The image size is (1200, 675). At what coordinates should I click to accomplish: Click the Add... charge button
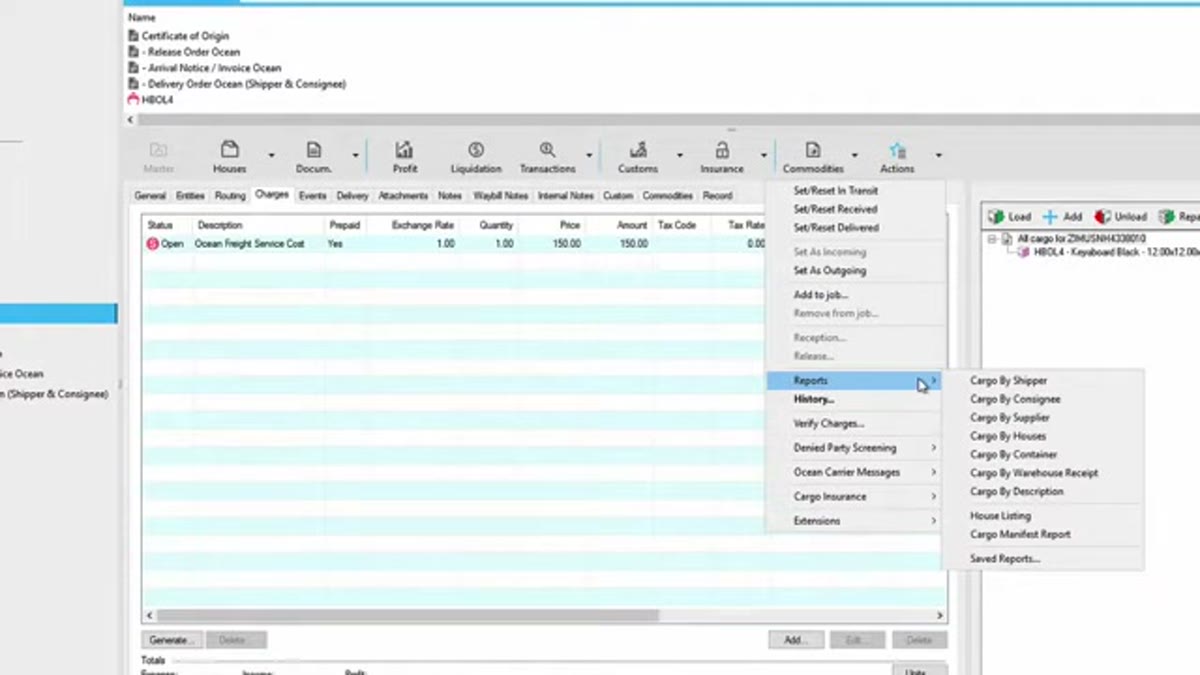[796, 640]
